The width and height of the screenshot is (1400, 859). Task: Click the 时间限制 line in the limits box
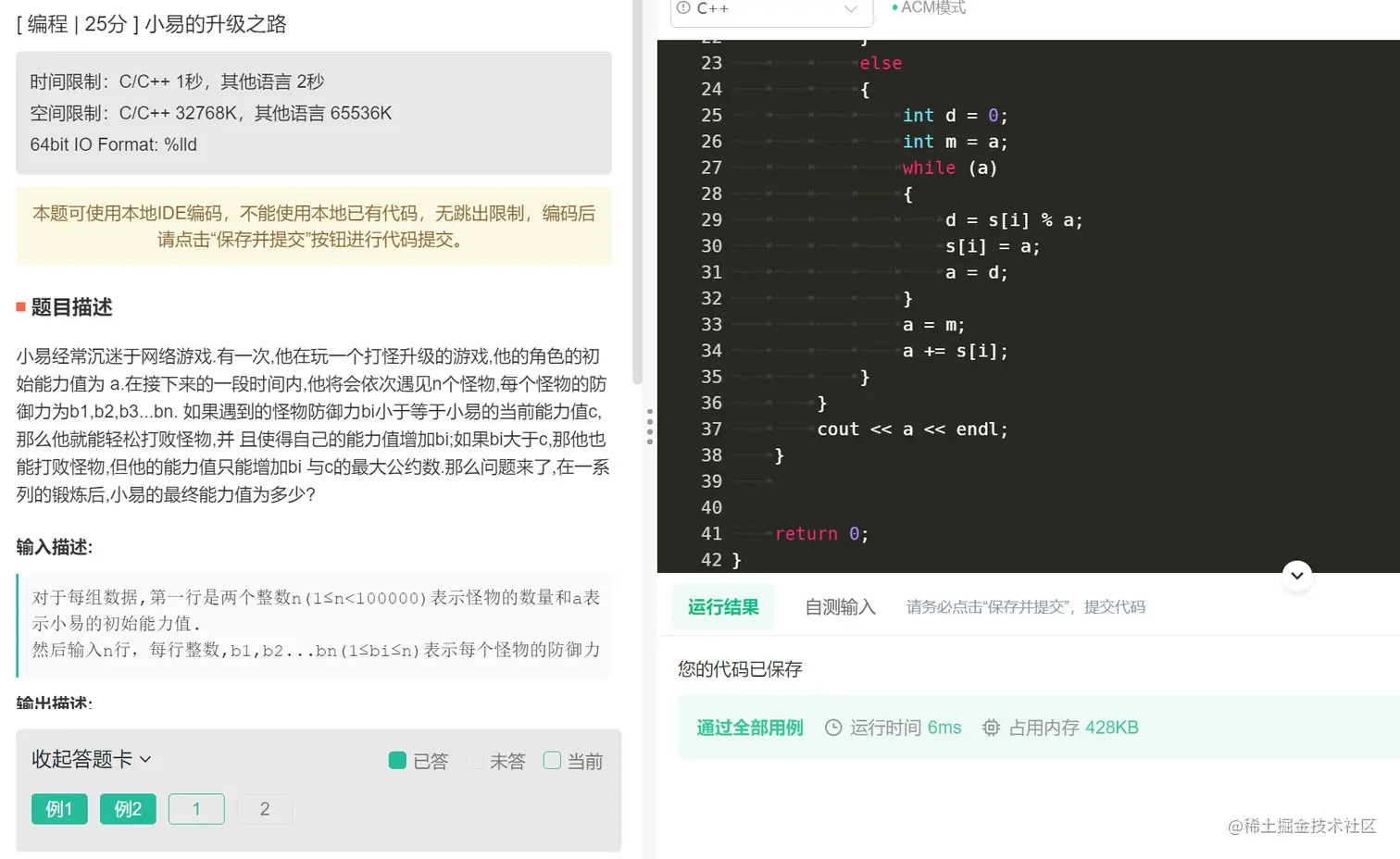[177, 81]
